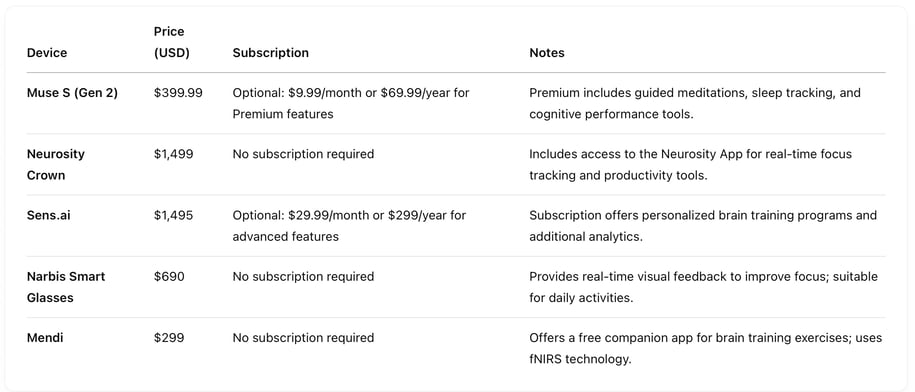Click the $1,499 price cell
The width and height of the screenshot is (915, 392).
tap(173, 154)
